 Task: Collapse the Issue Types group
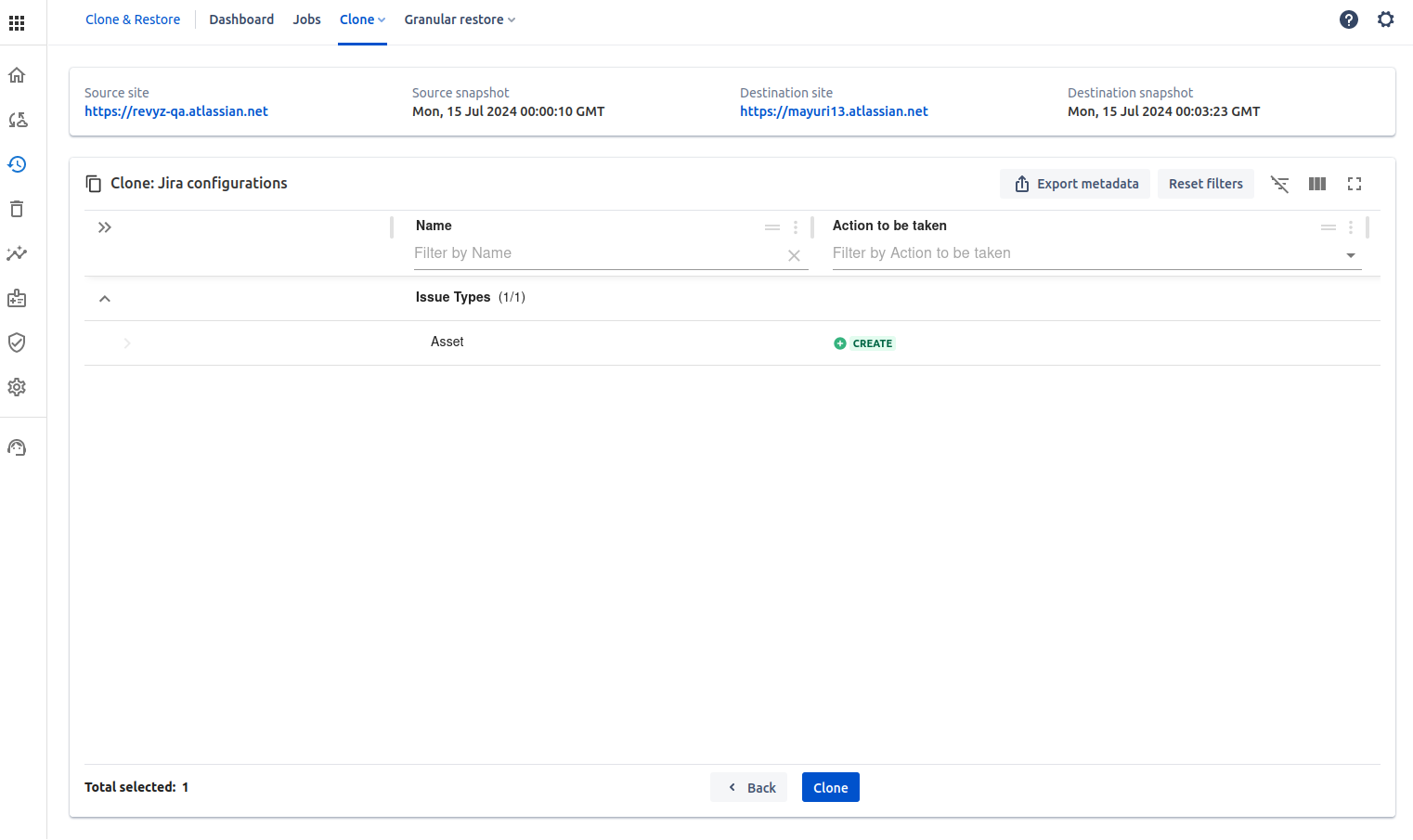(105, 298)
